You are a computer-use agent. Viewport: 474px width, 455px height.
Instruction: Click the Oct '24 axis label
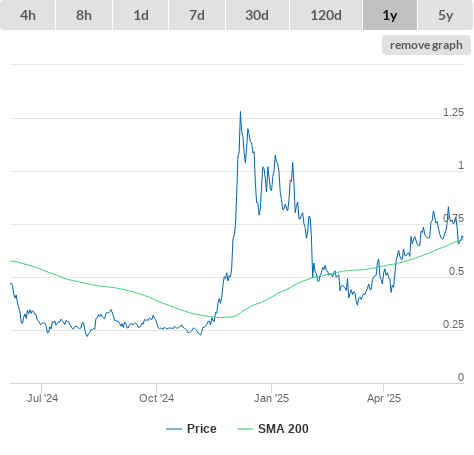[157, 398]
